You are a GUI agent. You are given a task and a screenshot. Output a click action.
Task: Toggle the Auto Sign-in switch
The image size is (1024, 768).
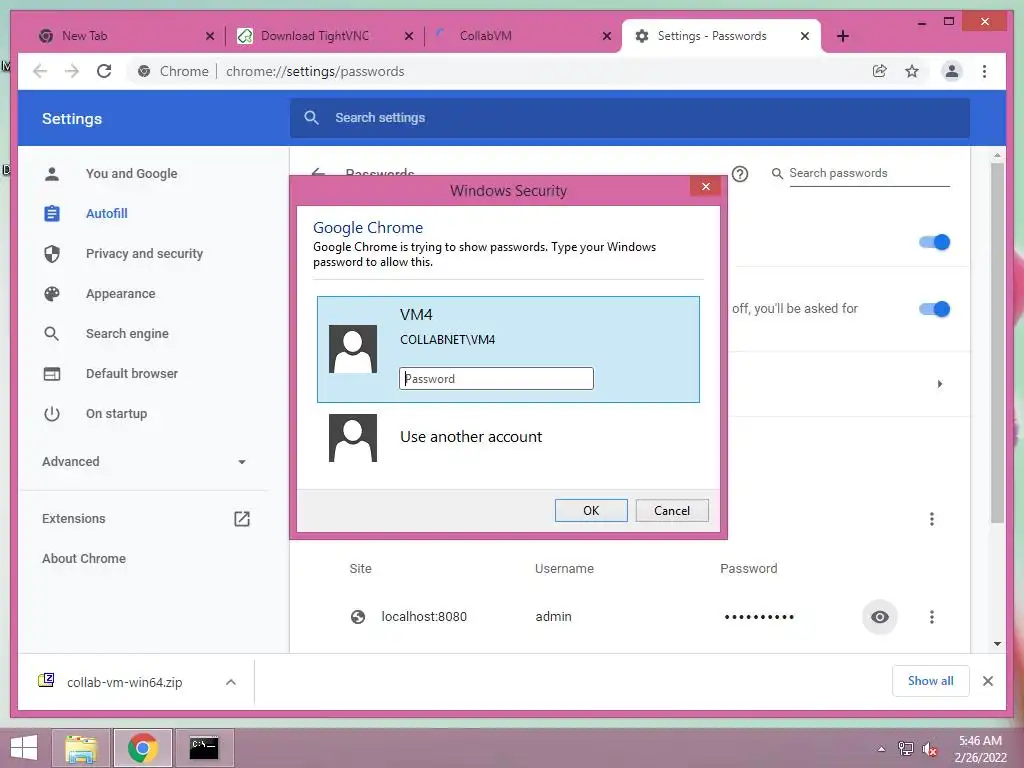click(934, 309)
